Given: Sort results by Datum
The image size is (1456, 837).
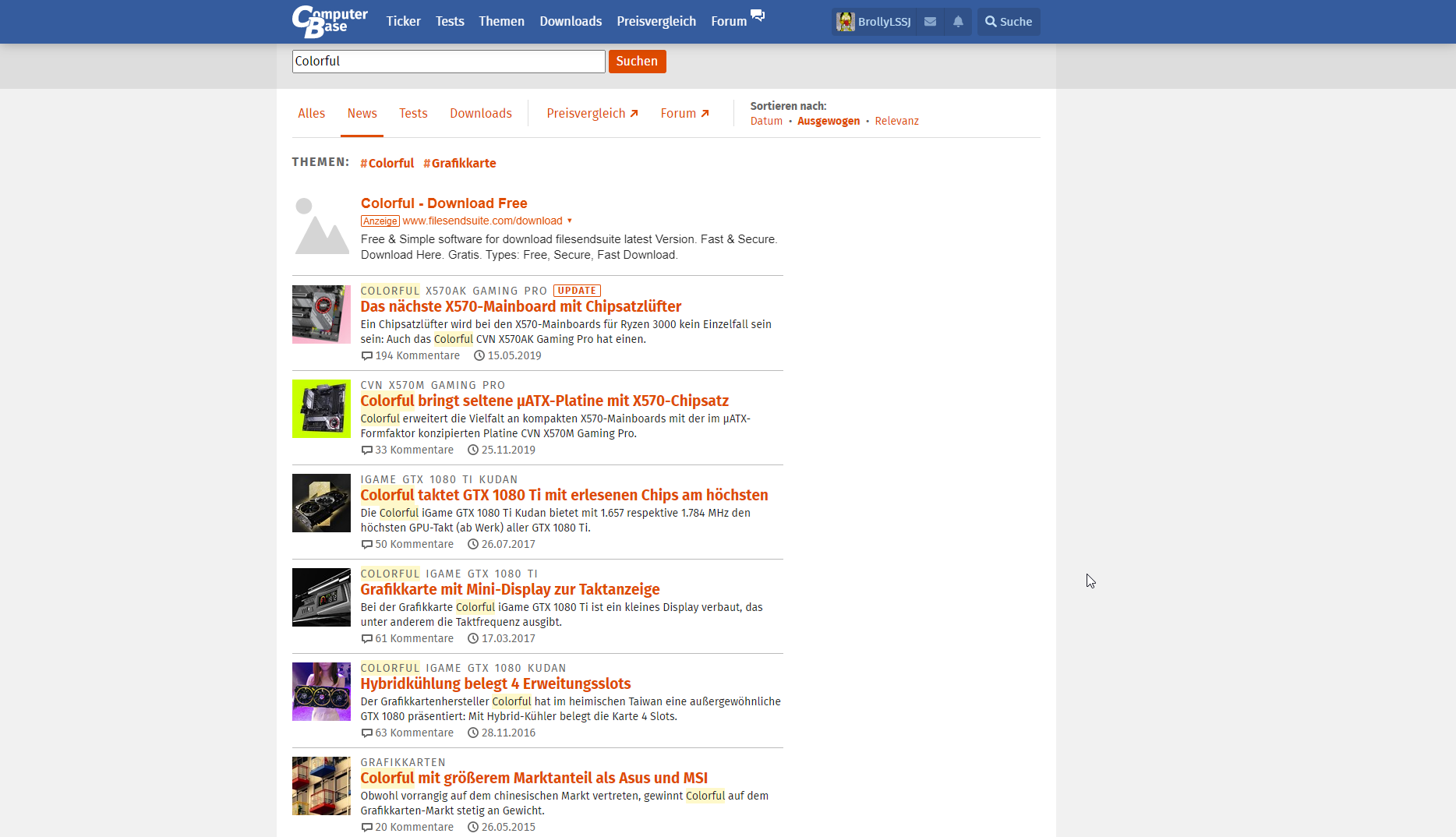Looking at the screenshot, I should click(x=766, y=121).
